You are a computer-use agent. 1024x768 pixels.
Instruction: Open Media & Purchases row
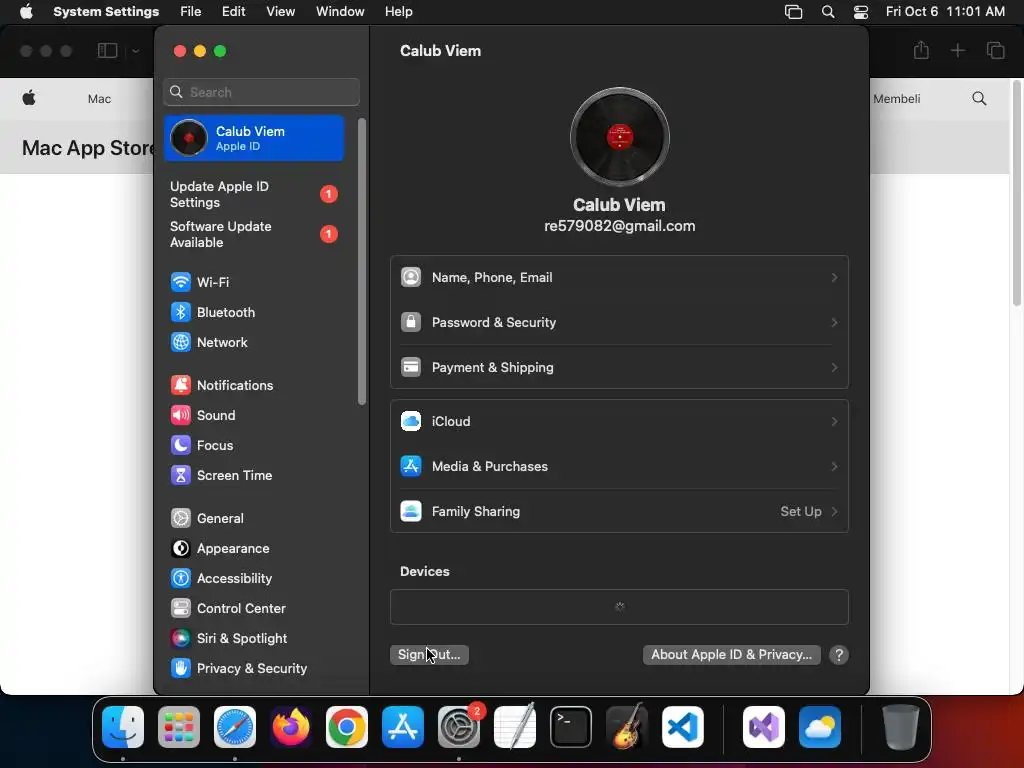coord(619,466)
